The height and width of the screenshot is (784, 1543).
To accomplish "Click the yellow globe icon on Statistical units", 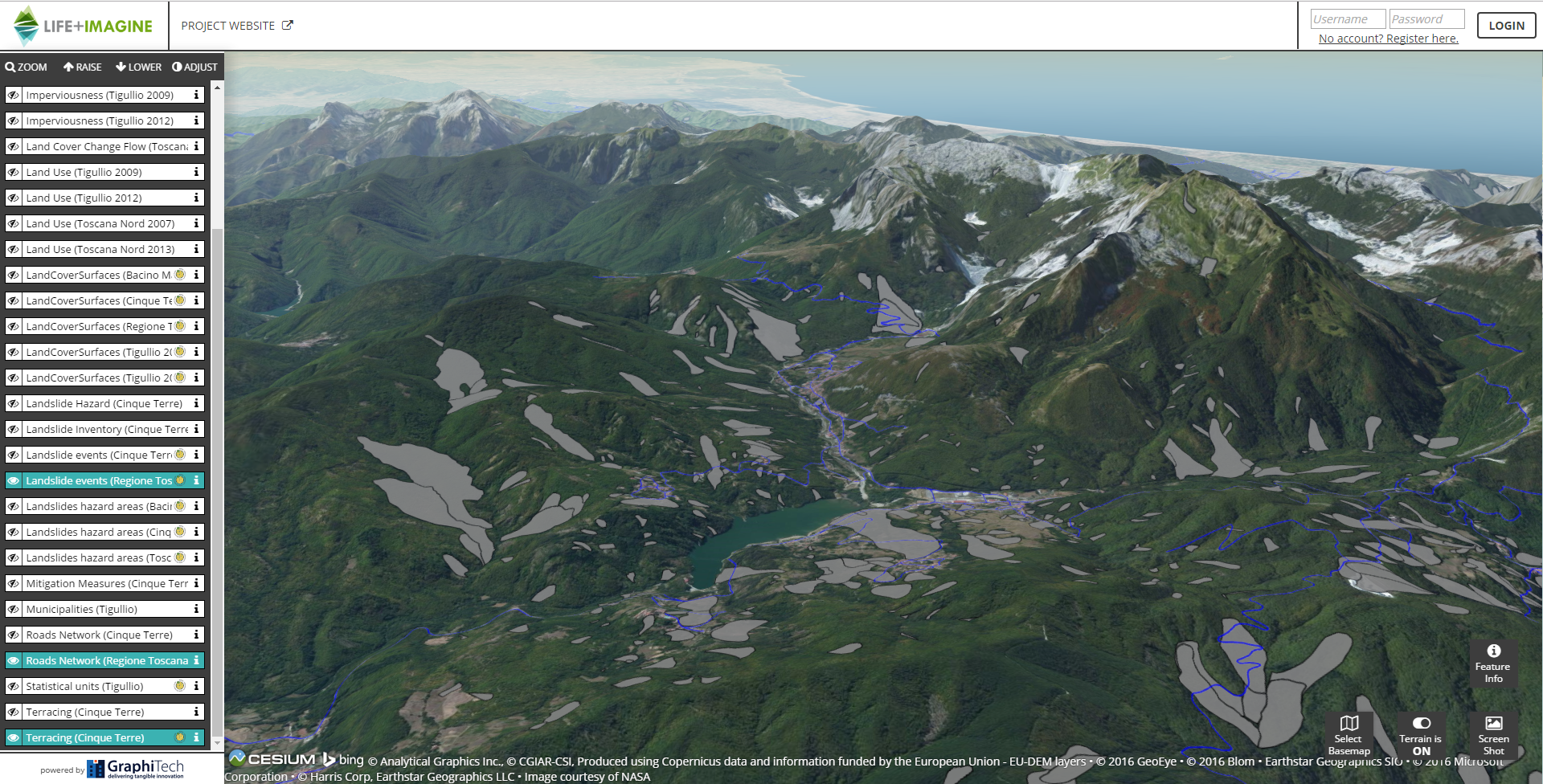I will (180, 686).
